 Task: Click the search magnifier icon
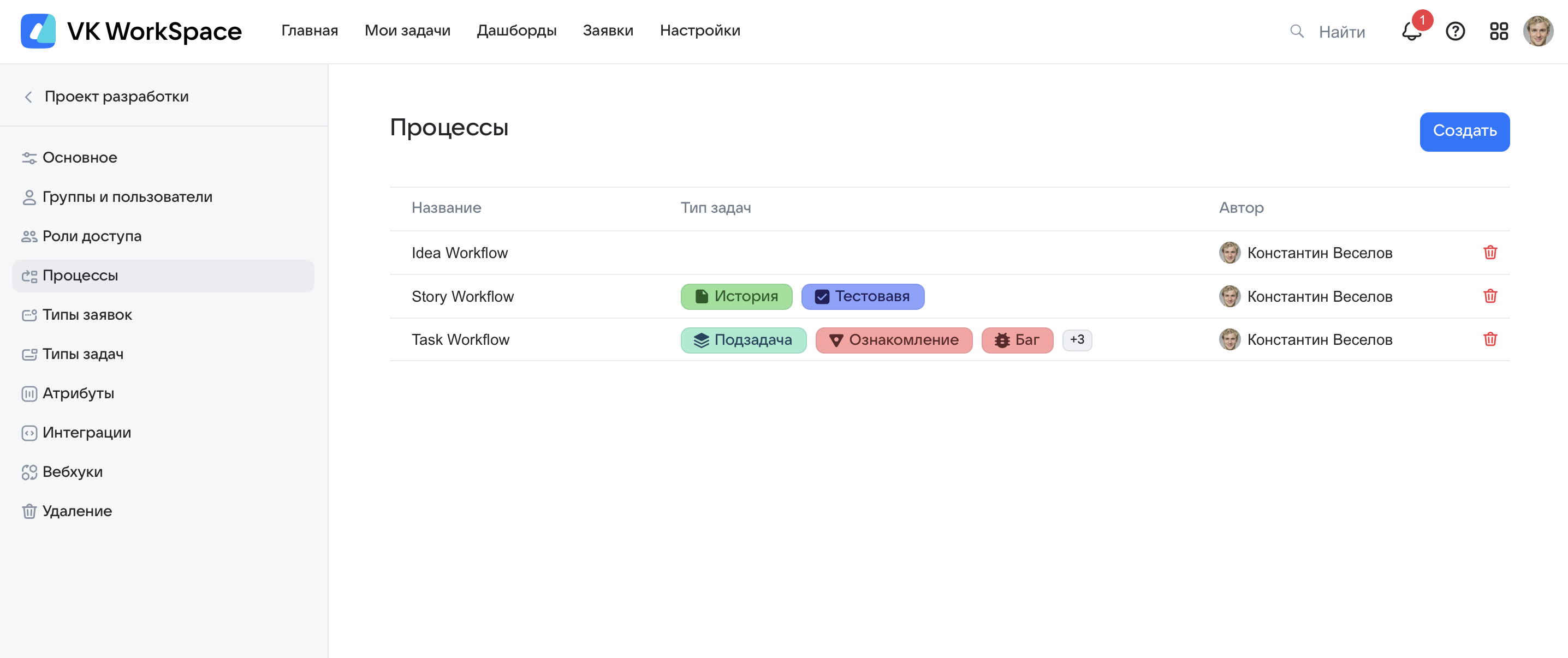[1297, 31]
